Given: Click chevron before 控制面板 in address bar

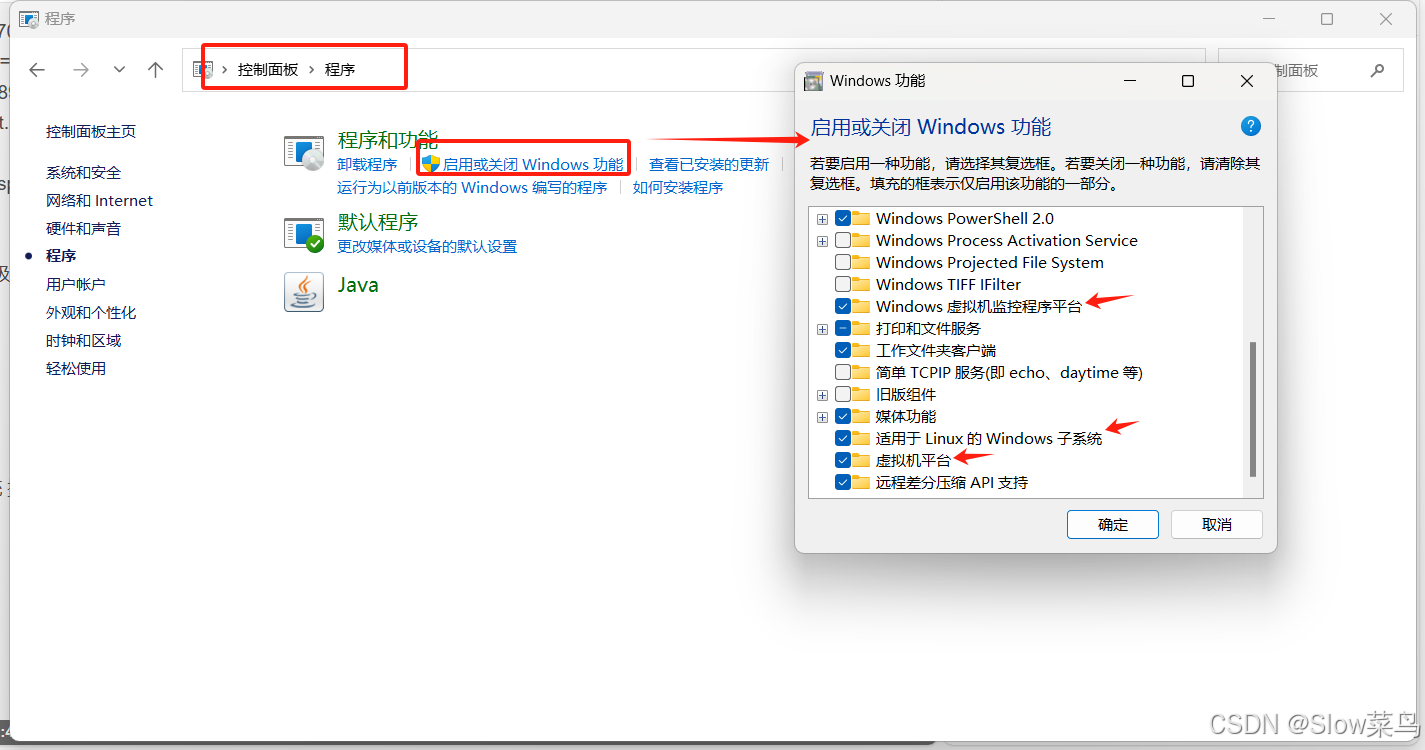Looking at the screenshot, I should [x=225, y=70].
